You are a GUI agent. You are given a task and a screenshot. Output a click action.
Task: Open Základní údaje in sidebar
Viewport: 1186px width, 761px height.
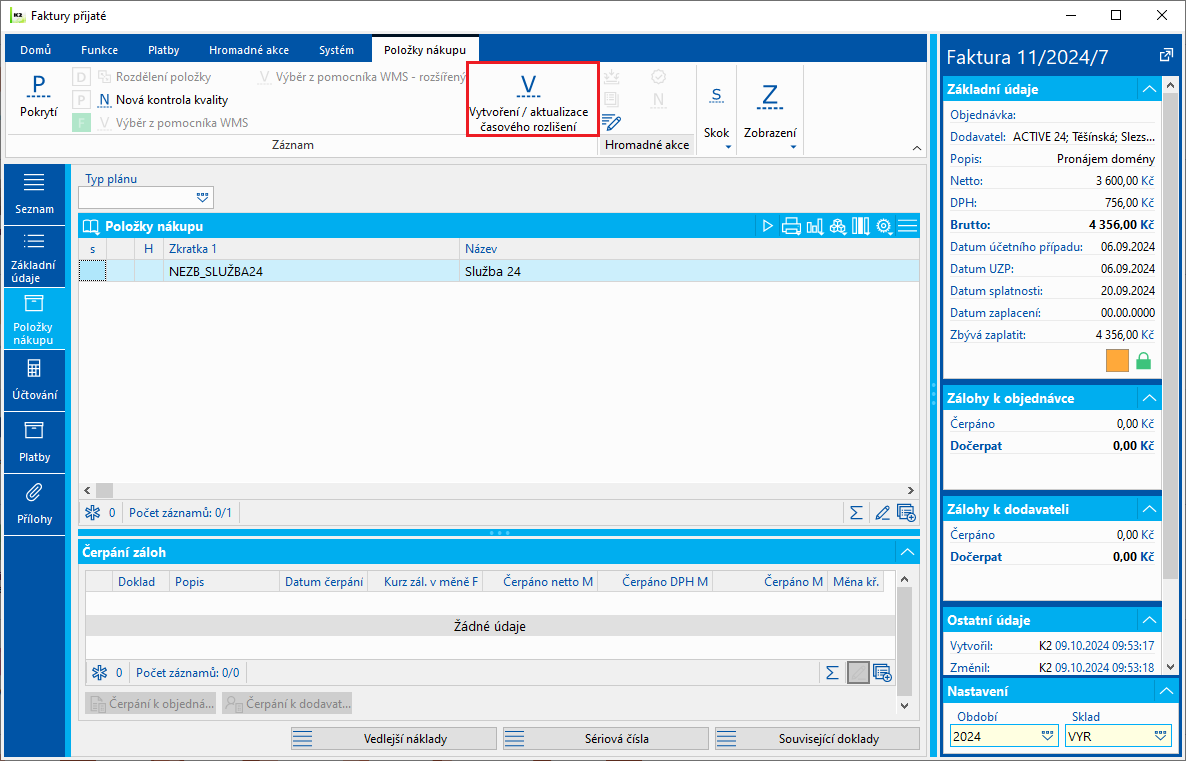34,257
